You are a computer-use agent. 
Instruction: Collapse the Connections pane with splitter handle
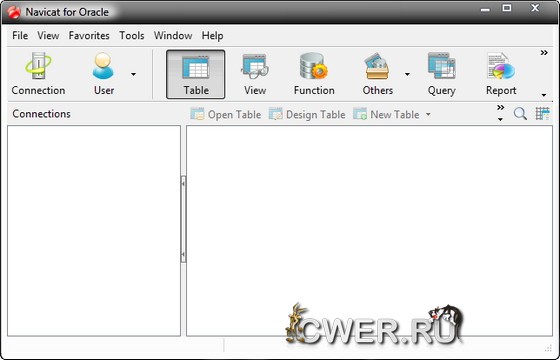pos(183,219)
